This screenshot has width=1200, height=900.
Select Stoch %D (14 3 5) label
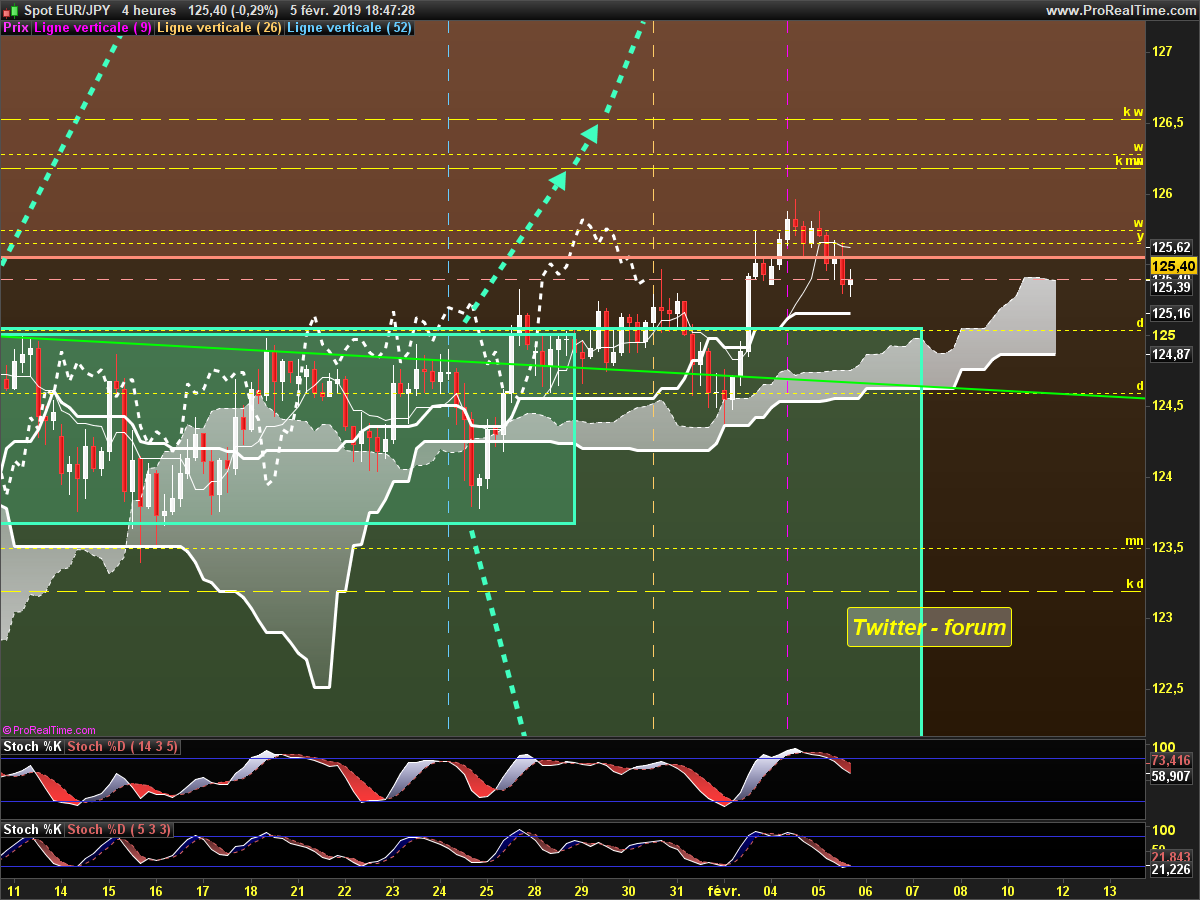click(x=123, y=747)
